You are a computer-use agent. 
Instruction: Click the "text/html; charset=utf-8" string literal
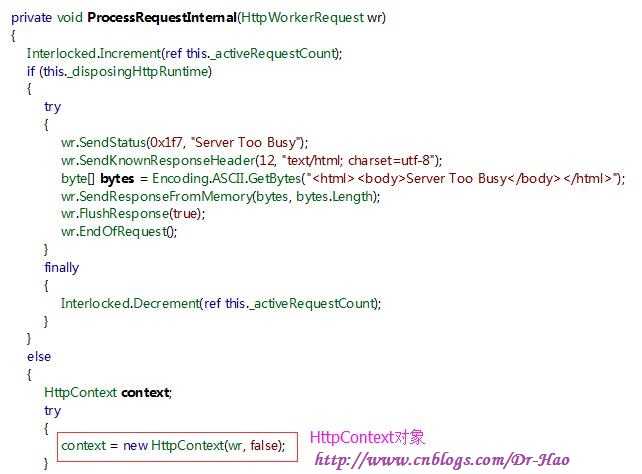(360, 160)
